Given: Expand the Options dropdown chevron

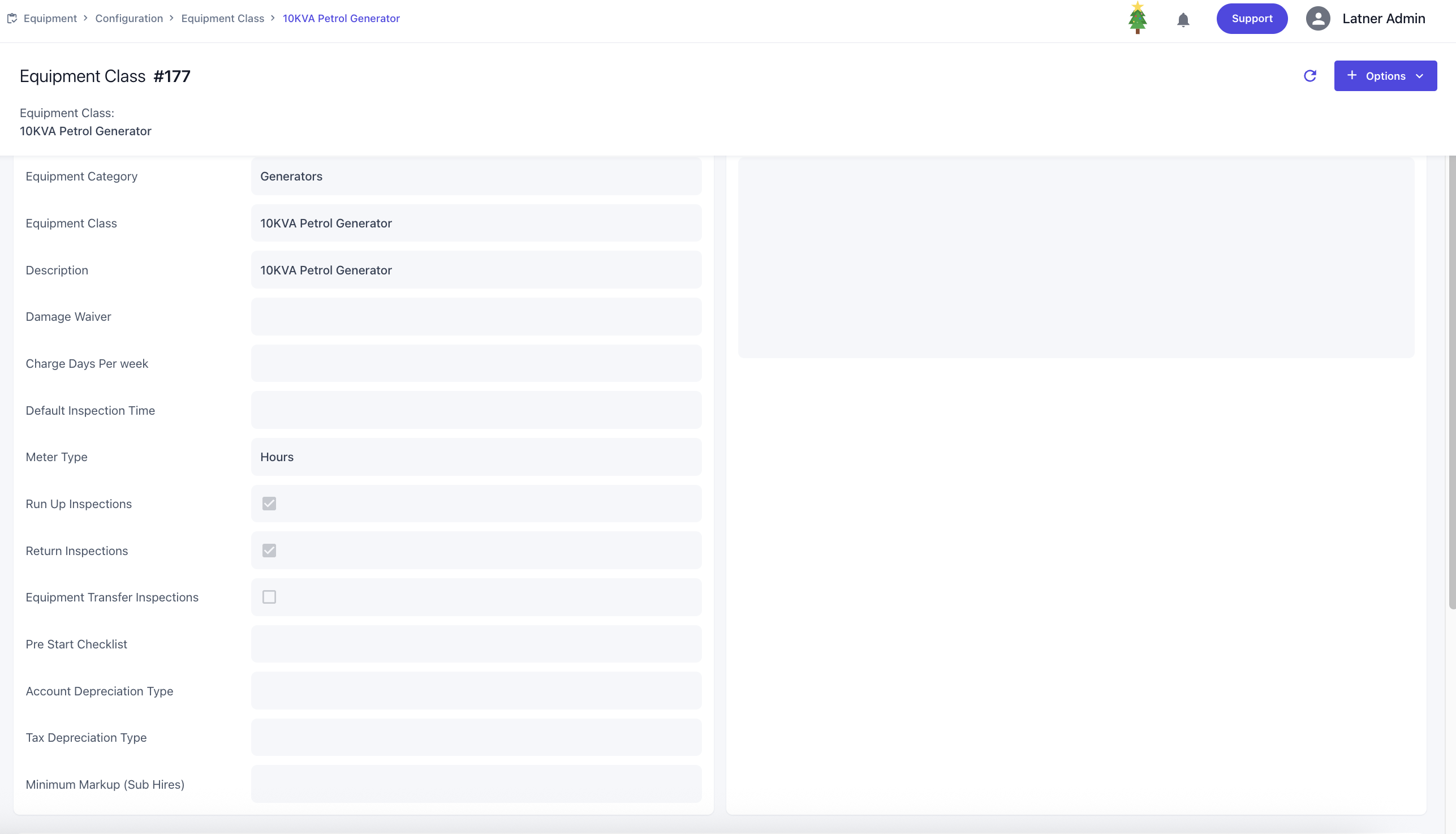Looking at the screenshot, I should click(1419, 76).
